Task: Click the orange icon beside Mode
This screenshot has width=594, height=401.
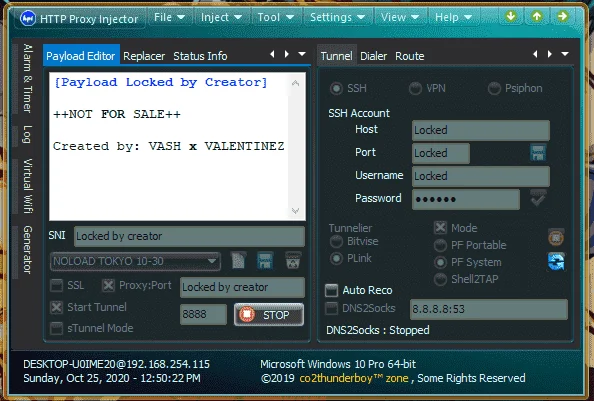Action: [556, 238]
